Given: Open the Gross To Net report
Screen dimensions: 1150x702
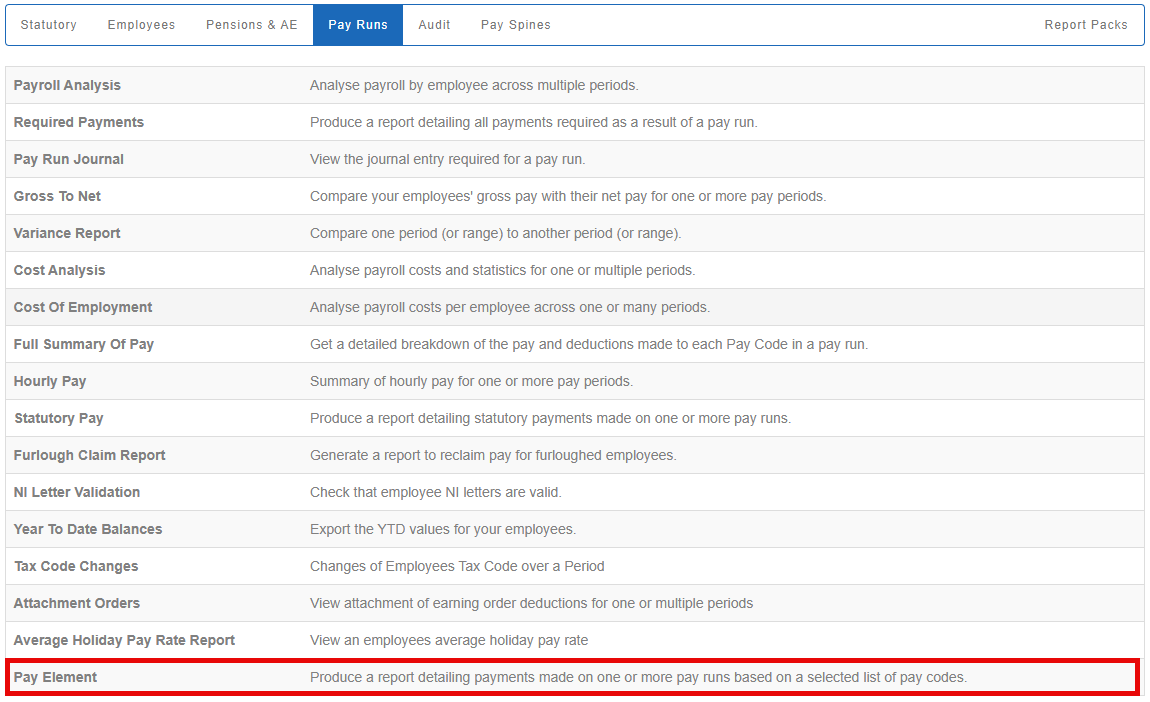Looking at the screenshot, I should coord(57,196).
